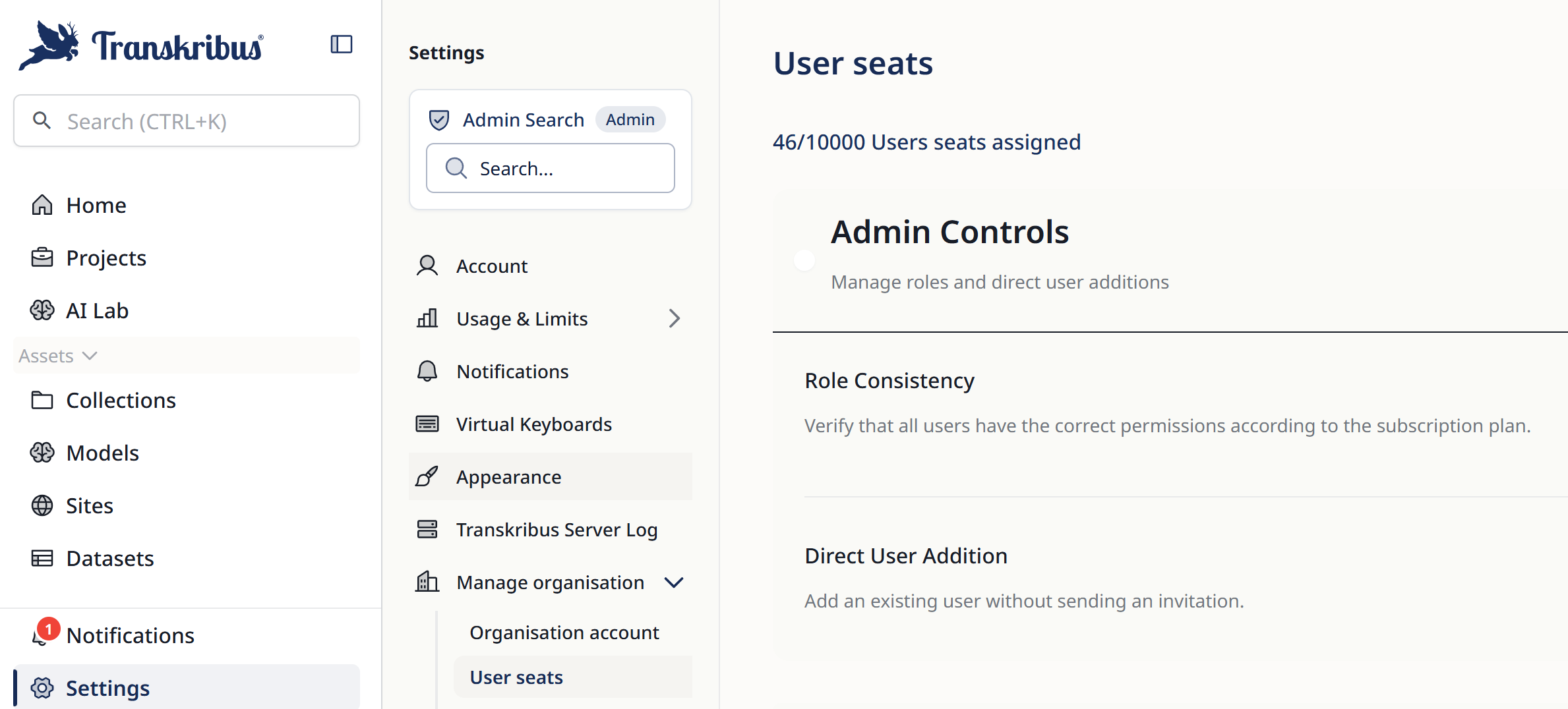Image resolution: width=1568 pixels, height=709 pixels.
Task: Collapse the Manage organisation chevron
Action: coord(674,582)
